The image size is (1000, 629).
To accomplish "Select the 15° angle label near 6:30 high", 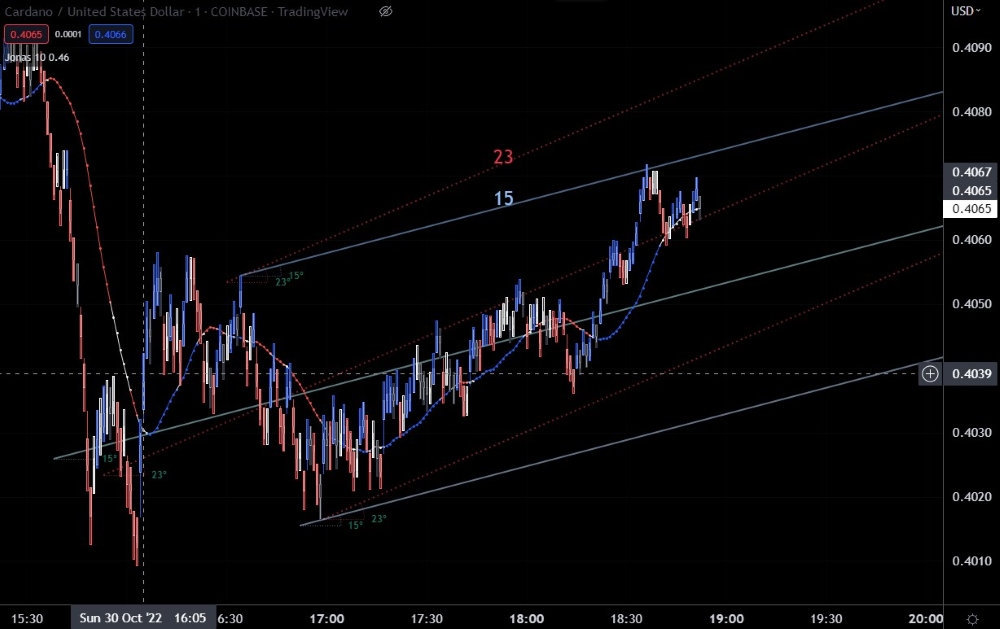I will pyautogui.click(x=297, y=276).
